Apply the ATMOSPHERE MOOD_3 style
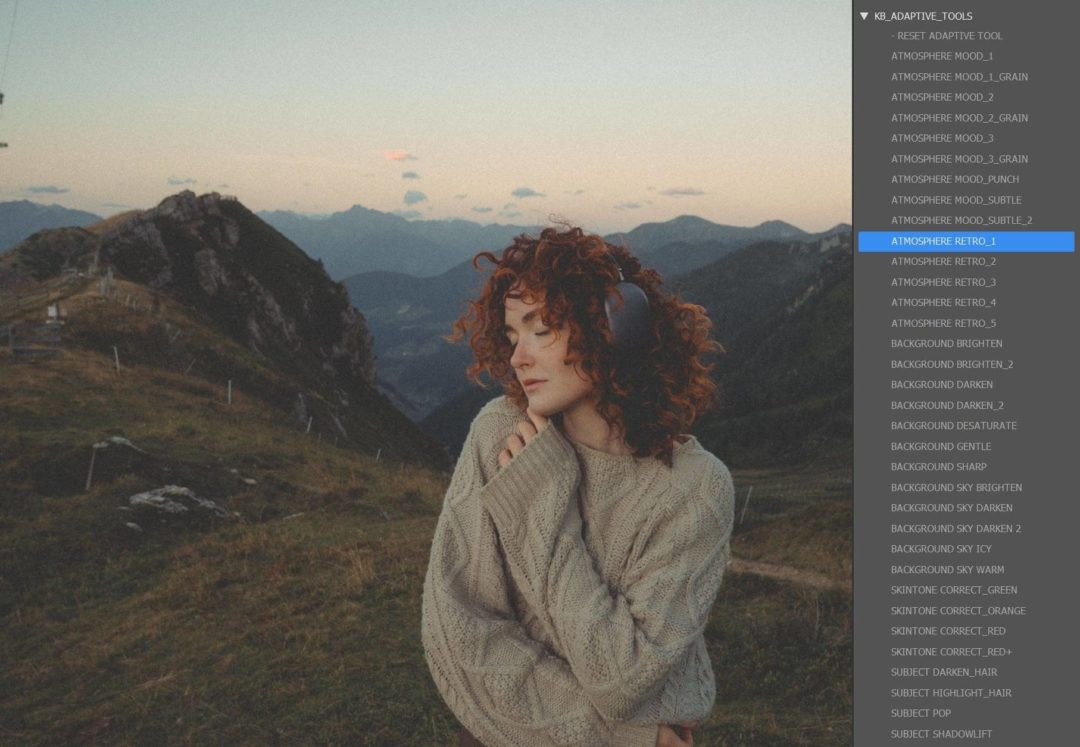 tap(946, 138)
